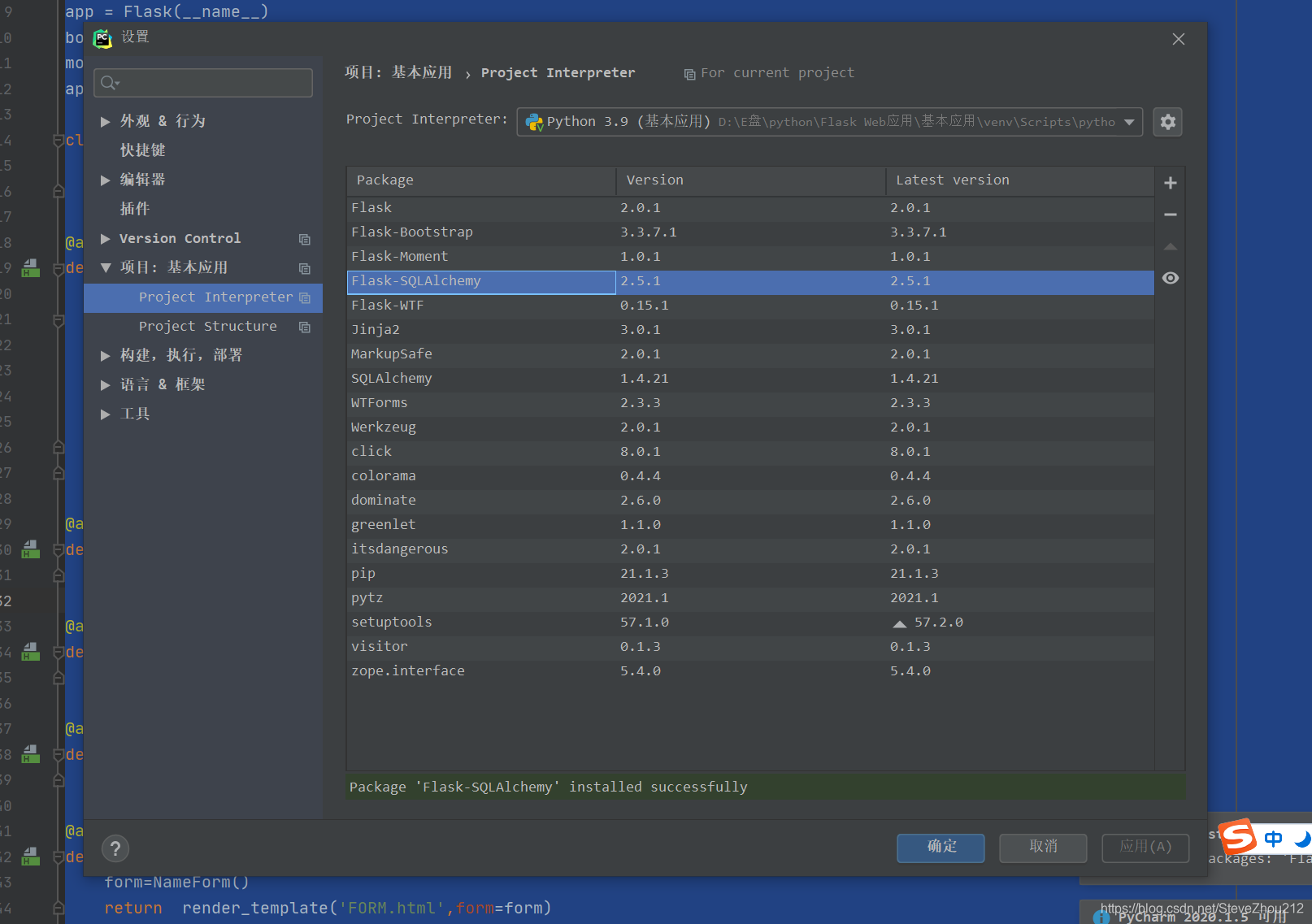Click the PyCharm logo in dialog title
Viewport: 1312px width, 924px height.
pyautogui.click(x=102, y=38)
